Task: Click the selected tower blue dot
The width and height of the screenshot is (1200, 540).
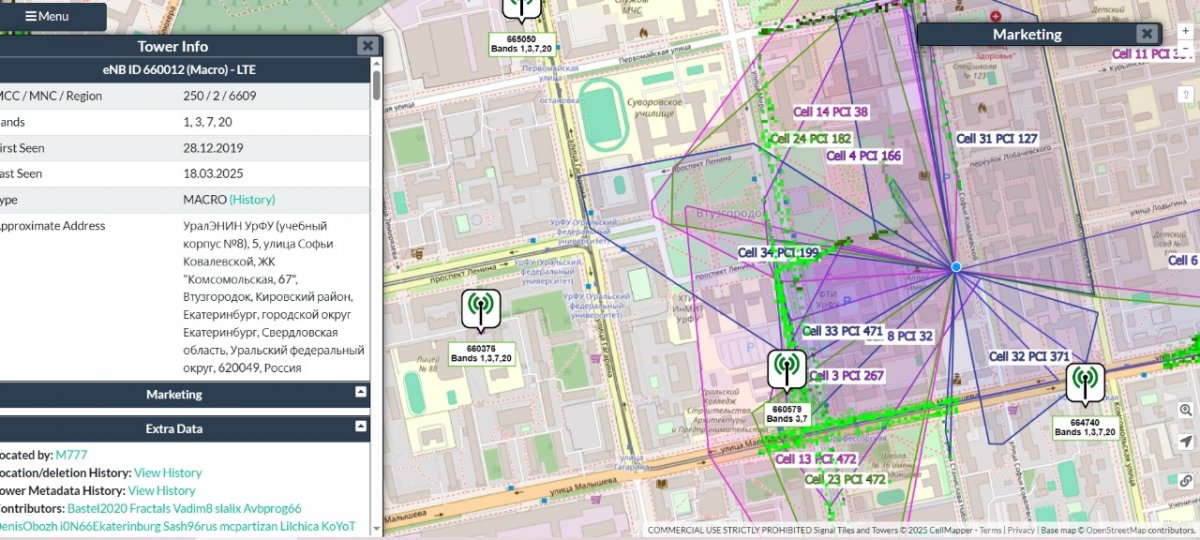Action: (x=956, y=267)
